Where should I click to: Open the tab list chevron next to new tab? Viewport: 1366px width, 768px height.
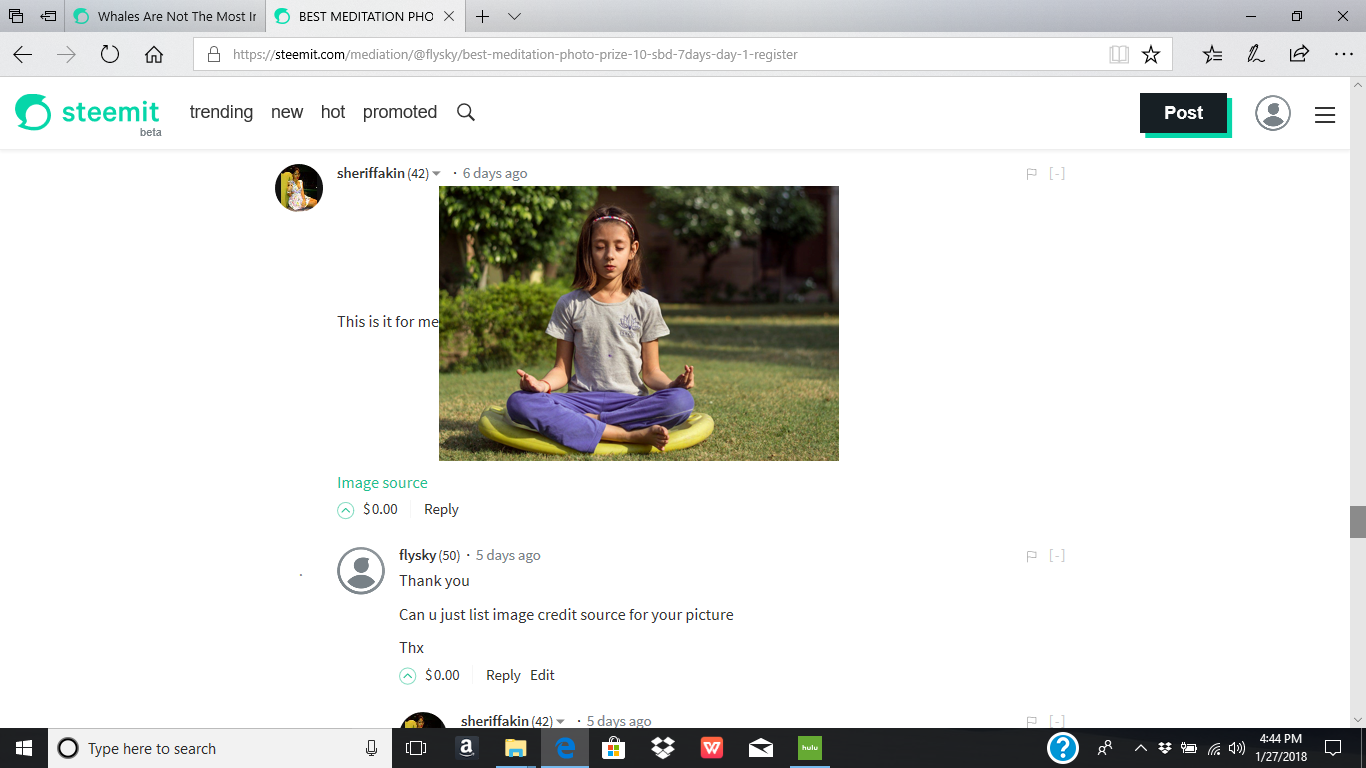point(513,17)
